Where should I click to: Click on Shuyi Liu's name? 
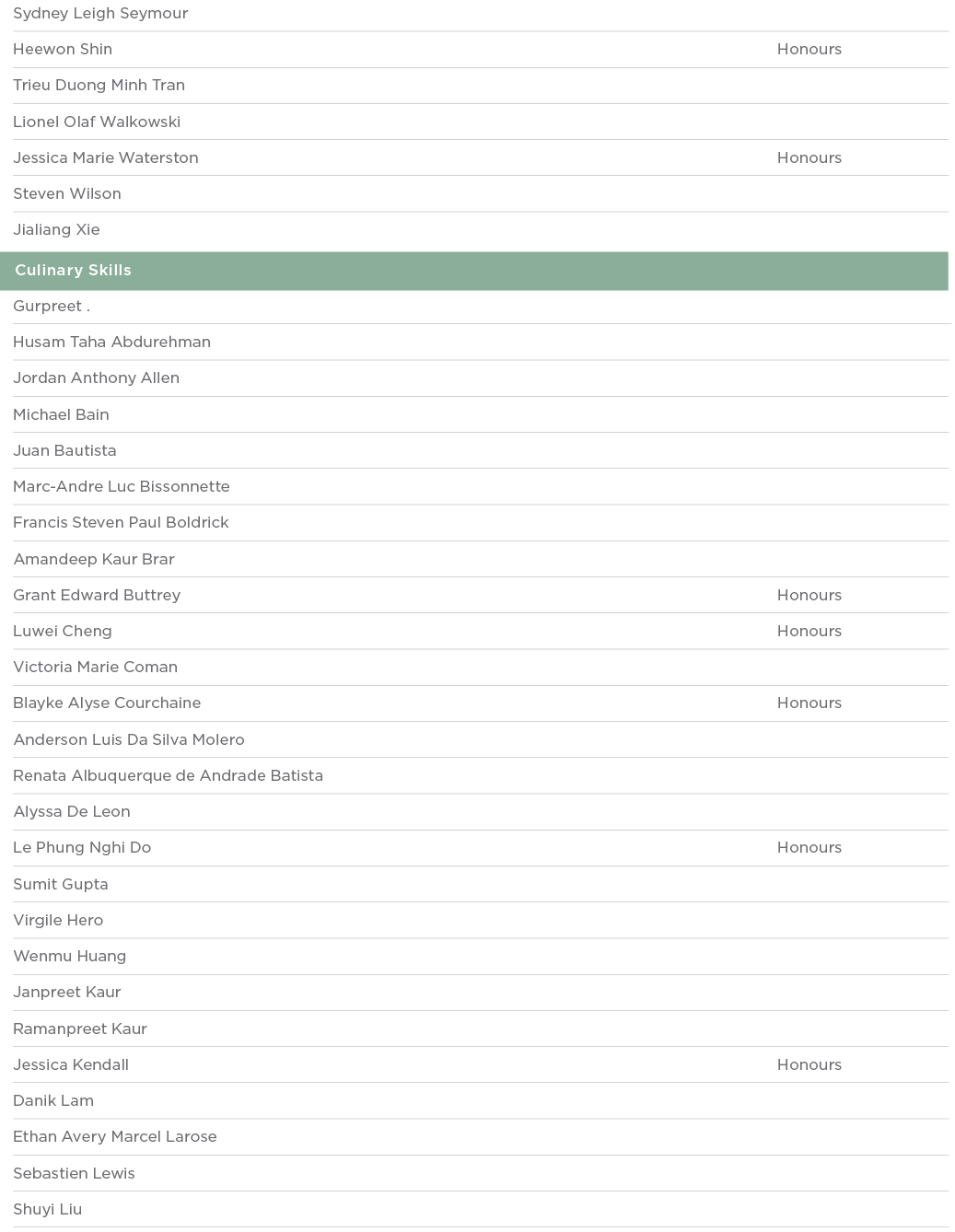tap(47, 1210)
